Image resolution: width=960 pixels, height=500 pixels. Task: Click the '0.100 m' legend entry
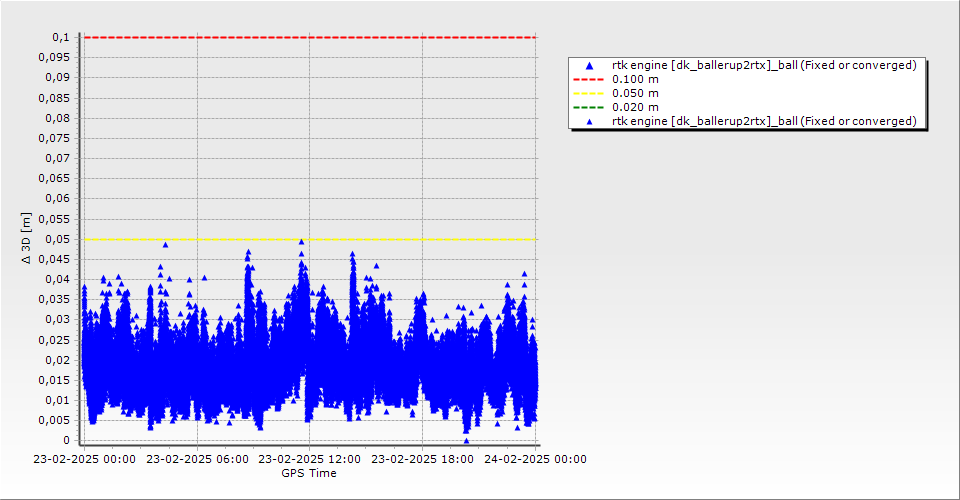(x=635, y=80)
